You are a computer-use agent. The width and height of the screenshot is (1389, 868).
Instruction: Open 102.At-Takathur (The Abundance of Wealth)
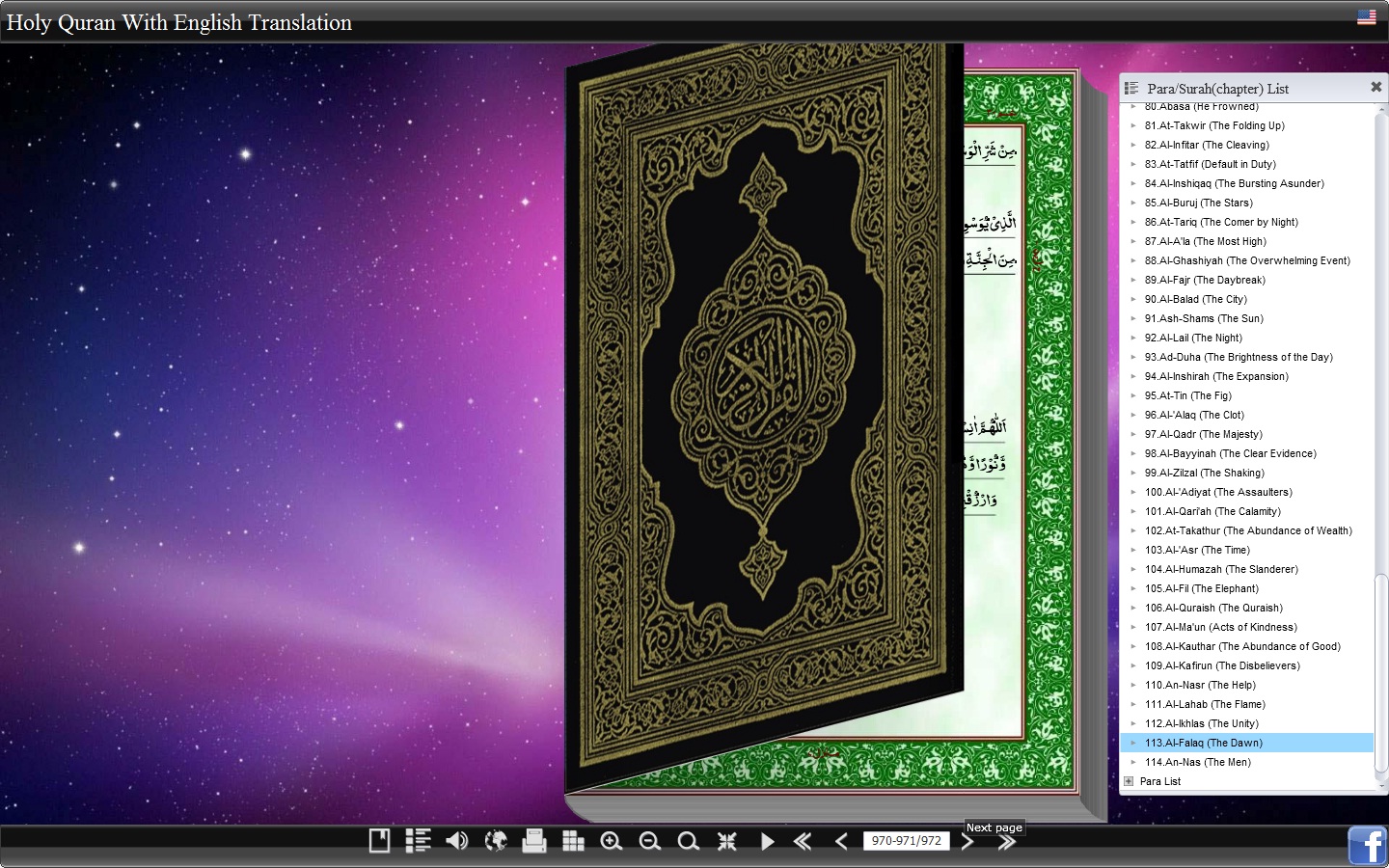pos(1246,530)
